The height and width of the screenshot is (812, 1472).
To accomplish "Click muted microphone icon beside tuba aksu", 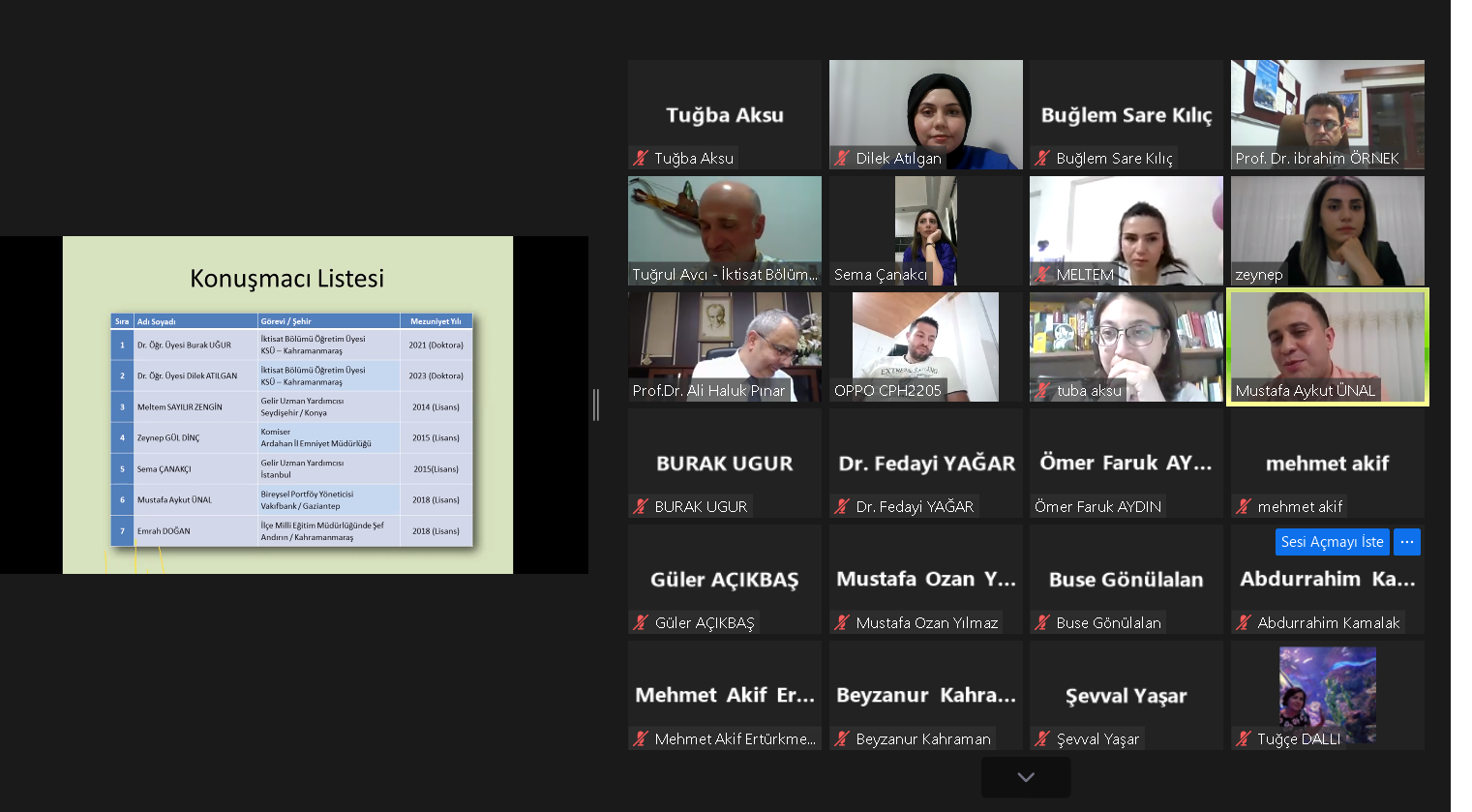I will pos(1042,390).
